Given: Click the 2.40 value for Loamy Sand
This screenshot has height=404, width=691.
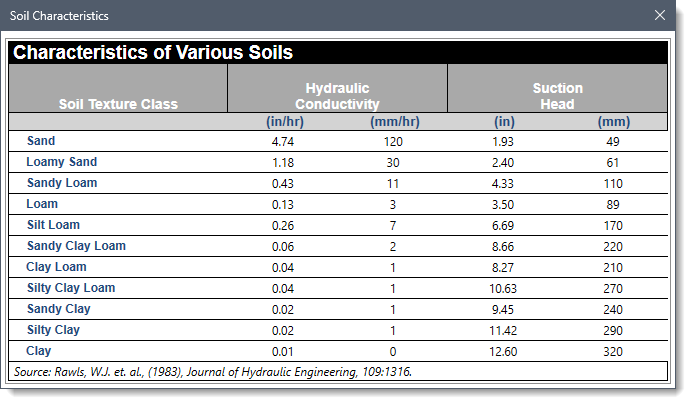Looking at the screenshot, I should [503, 163].
